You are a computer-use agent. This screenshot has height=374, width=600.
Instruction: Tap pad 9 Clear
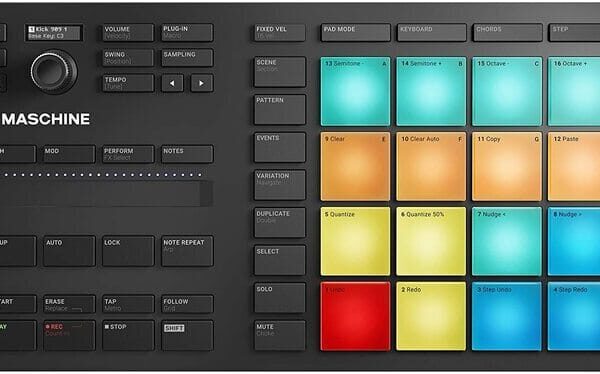[355, 167]
